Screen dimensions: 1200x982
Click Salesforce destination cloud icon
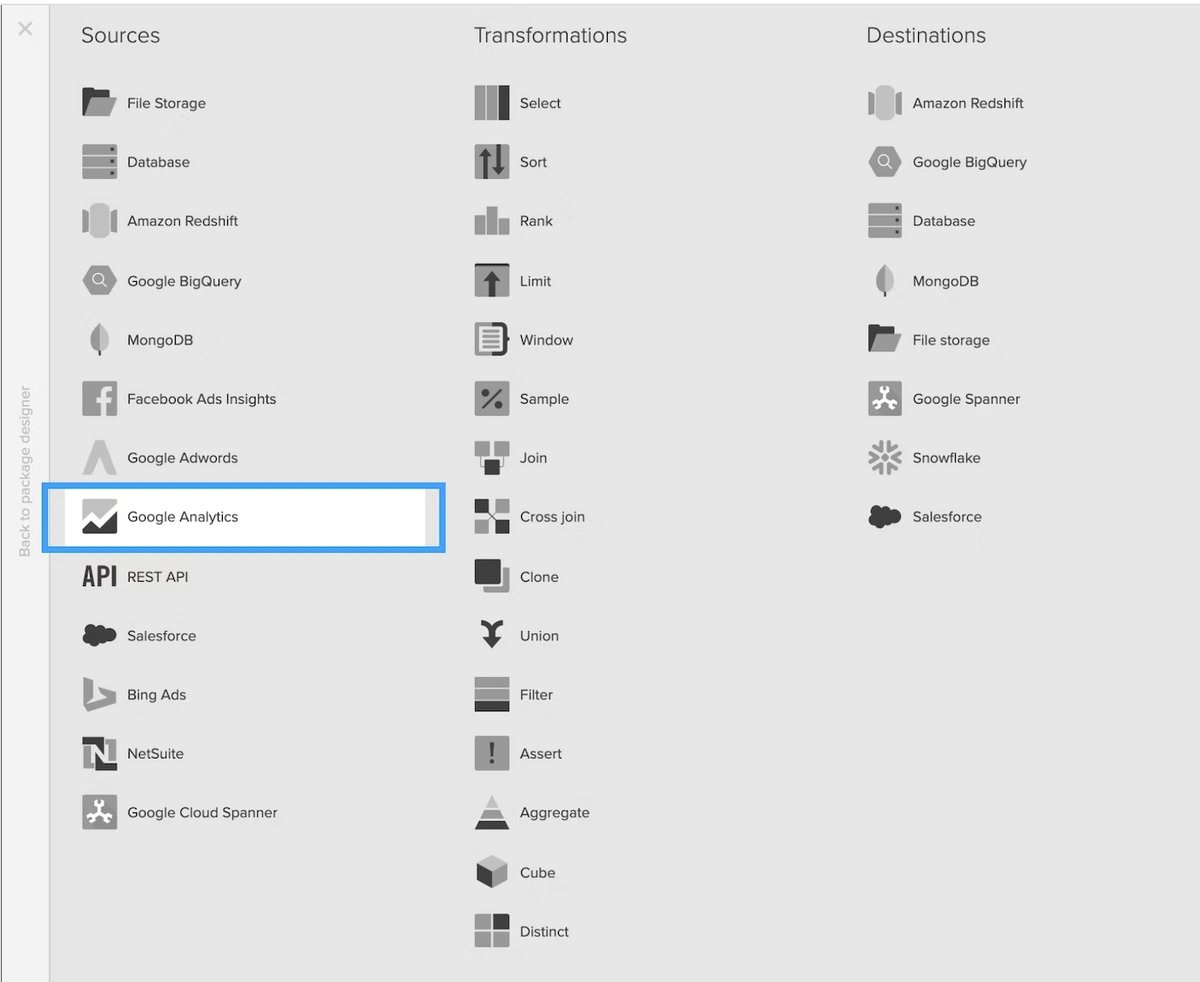coord(885,517)
